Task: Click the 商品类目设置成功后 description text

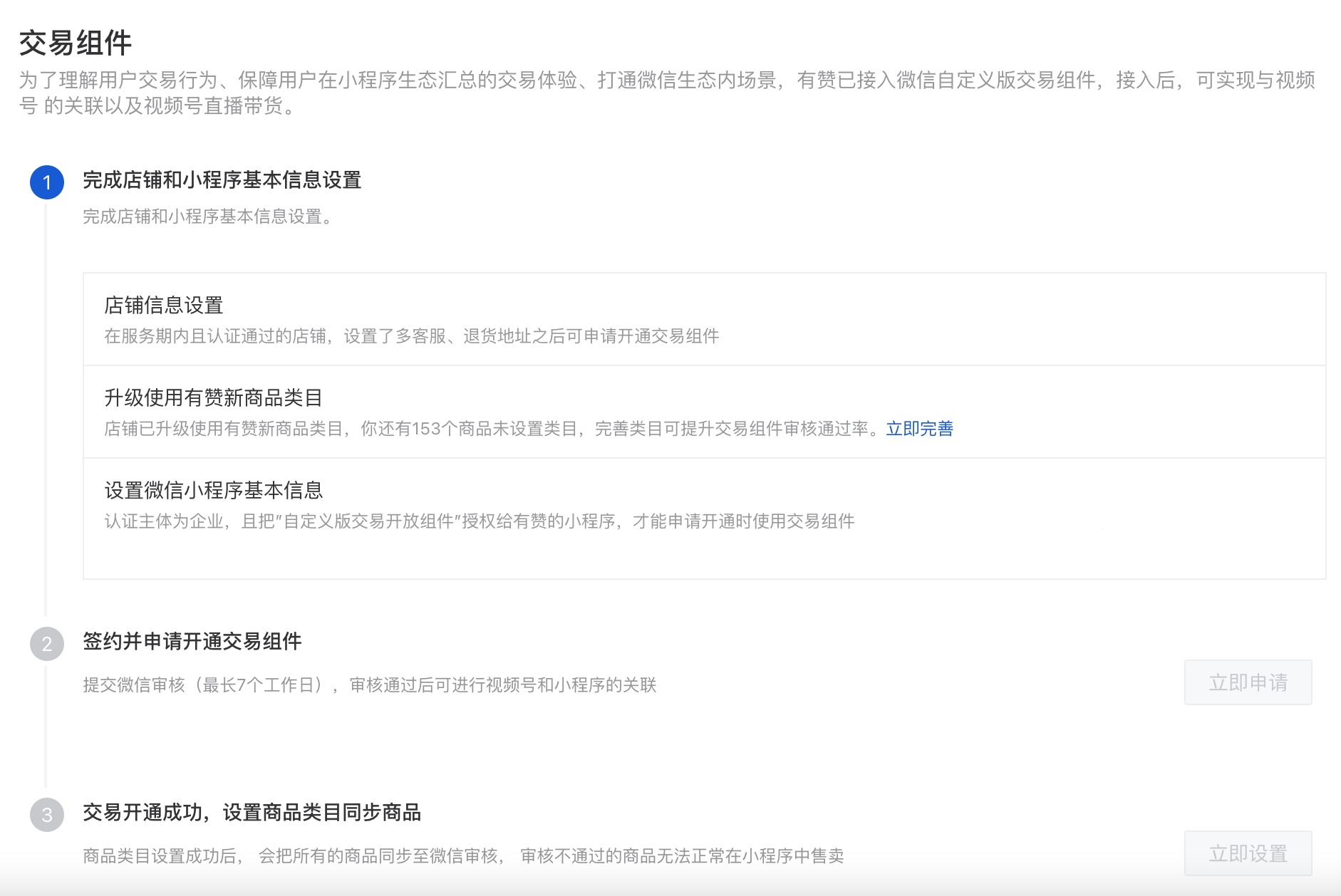Action: click(x=463, y=856)
